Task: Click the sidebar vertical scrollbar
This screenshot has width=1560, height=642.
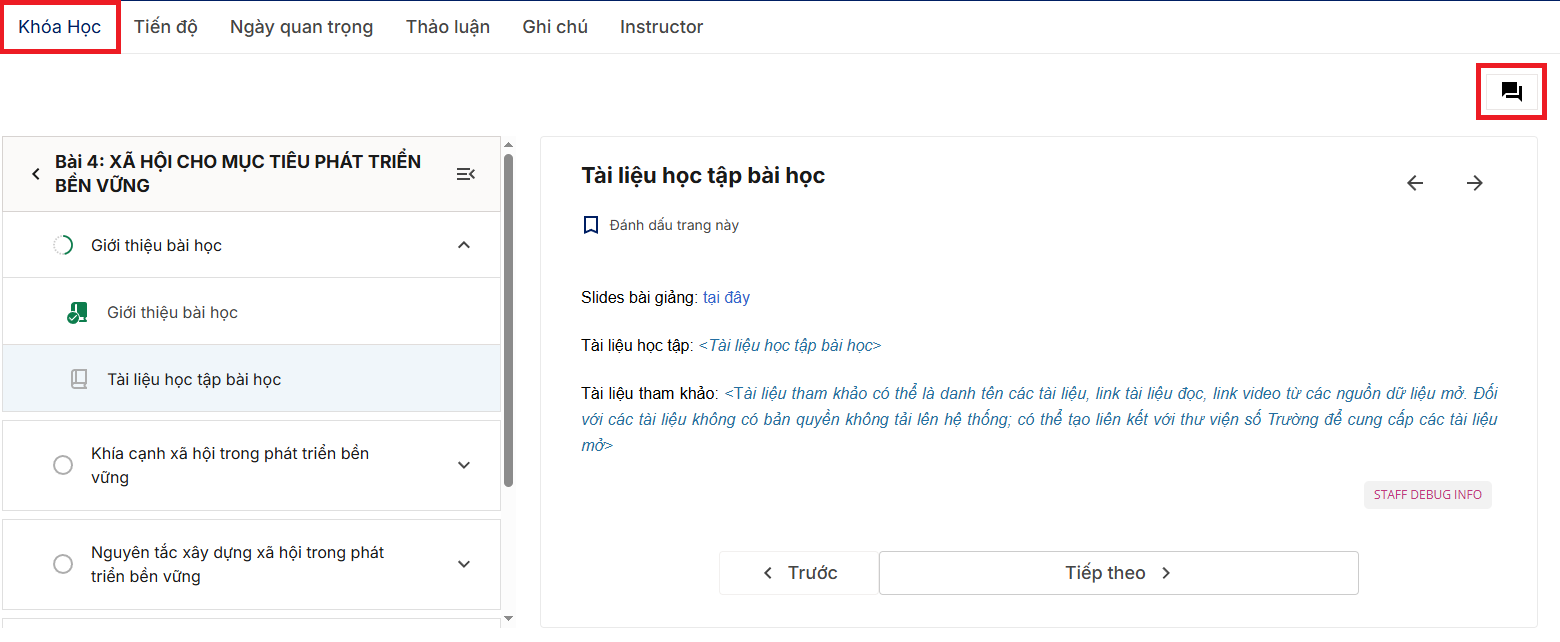Action: tap(508, 320)
